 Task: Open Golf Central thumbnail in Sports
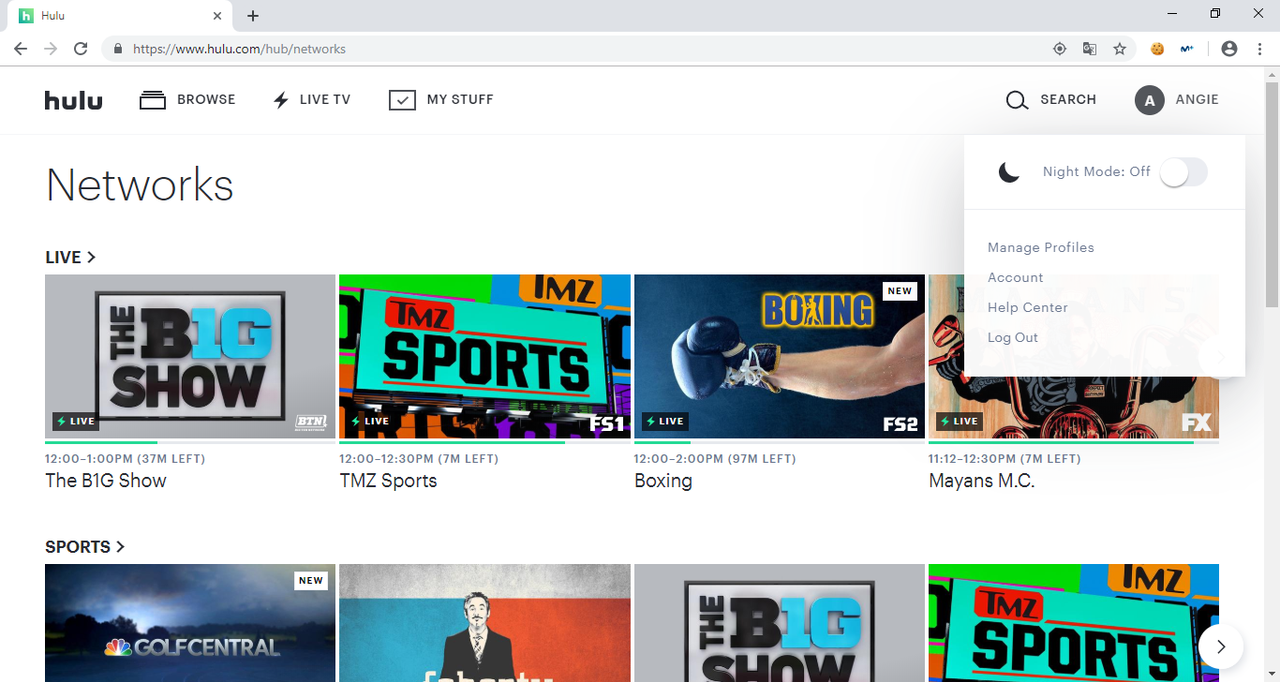(x=190, y=623)
